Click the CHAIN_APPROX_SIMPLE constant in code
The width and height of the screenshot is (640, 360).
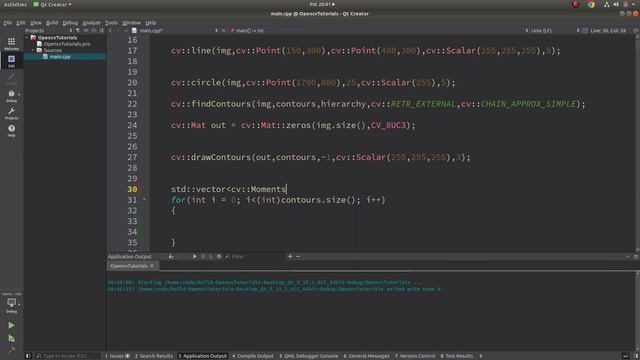click(528, 104)
